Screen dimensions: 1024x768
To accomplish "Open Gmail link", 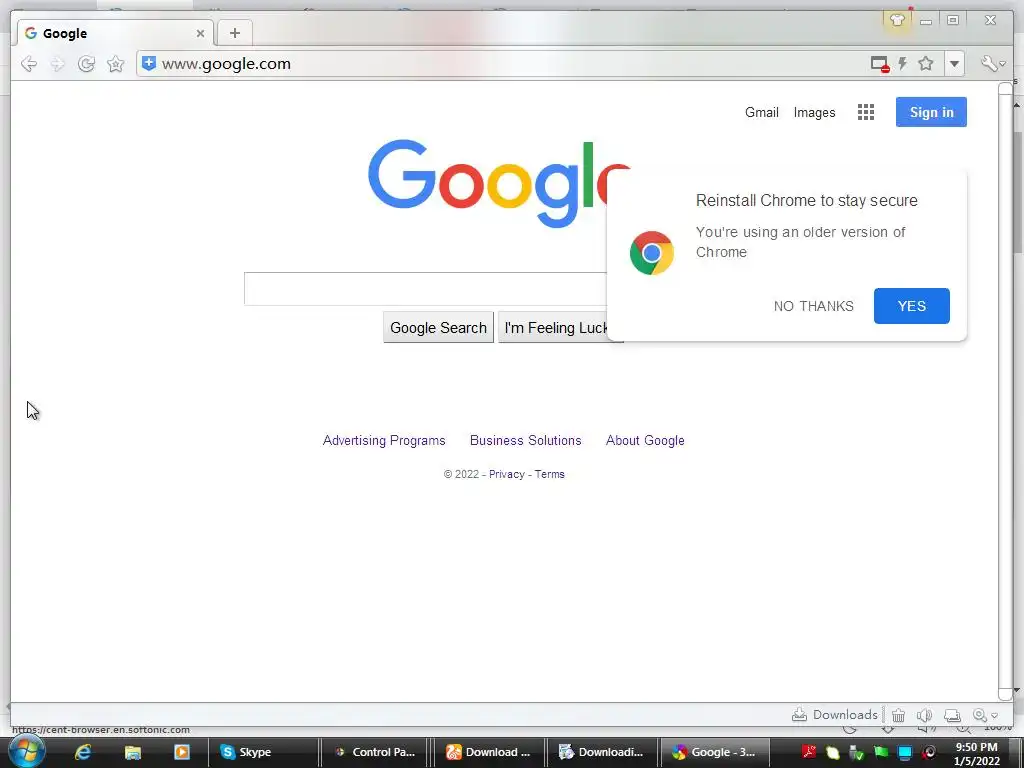I will pyautogui.click(x=761, y=112).
